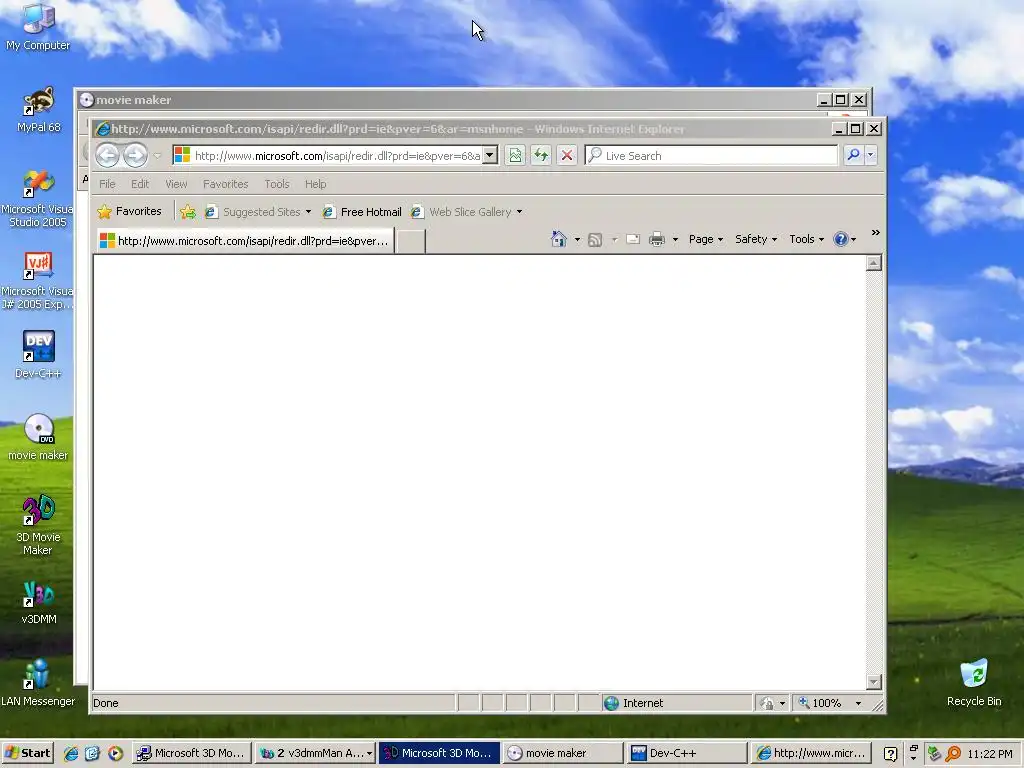Open the Recycle Bin

click(x=974, y=683)
